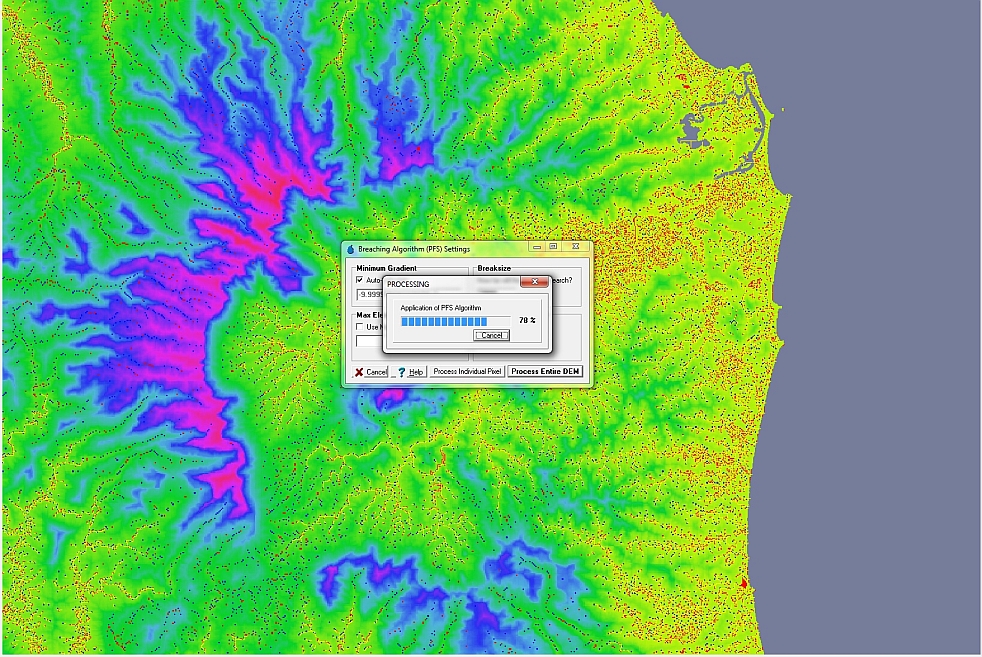Click the red X icon on settings Cancel
Image resolution: width=982 pixels, height=657 pixels.
[x=359, y=372]
